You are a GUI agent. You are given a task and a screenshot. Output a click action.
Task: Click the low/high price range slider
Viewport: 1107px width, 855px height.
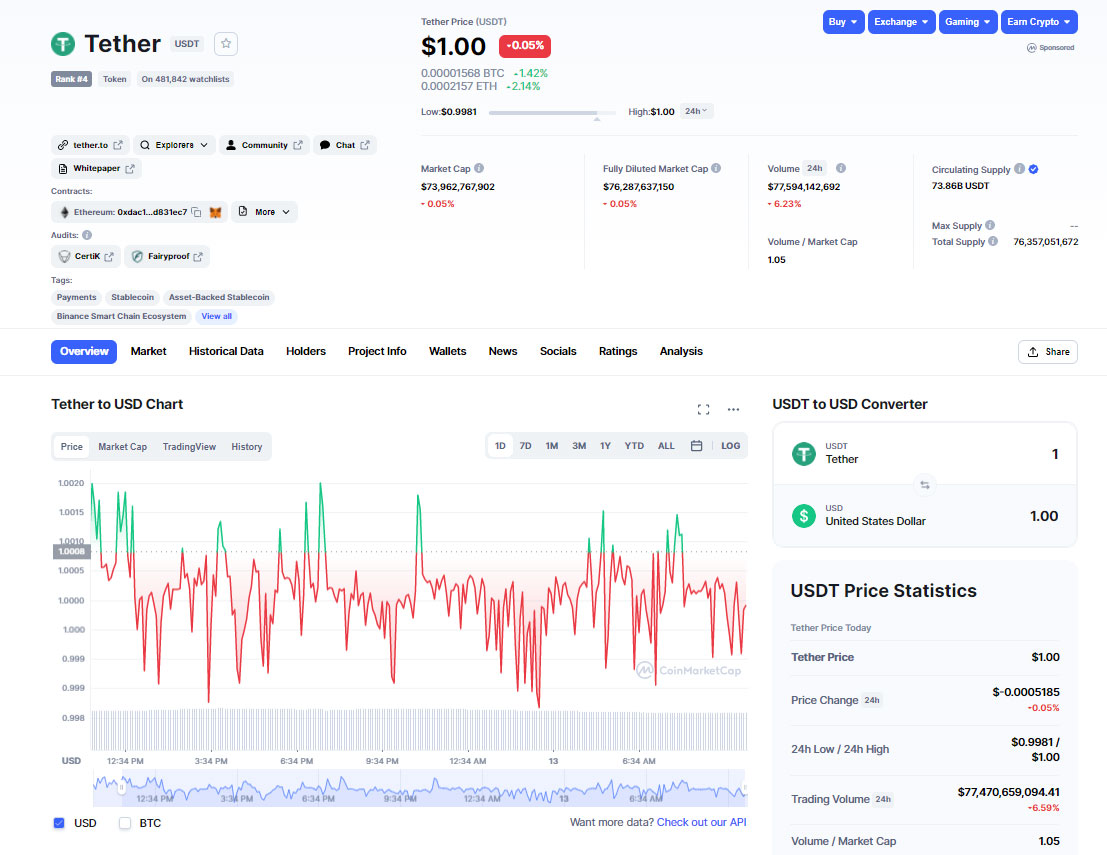(x=552, y=113)
